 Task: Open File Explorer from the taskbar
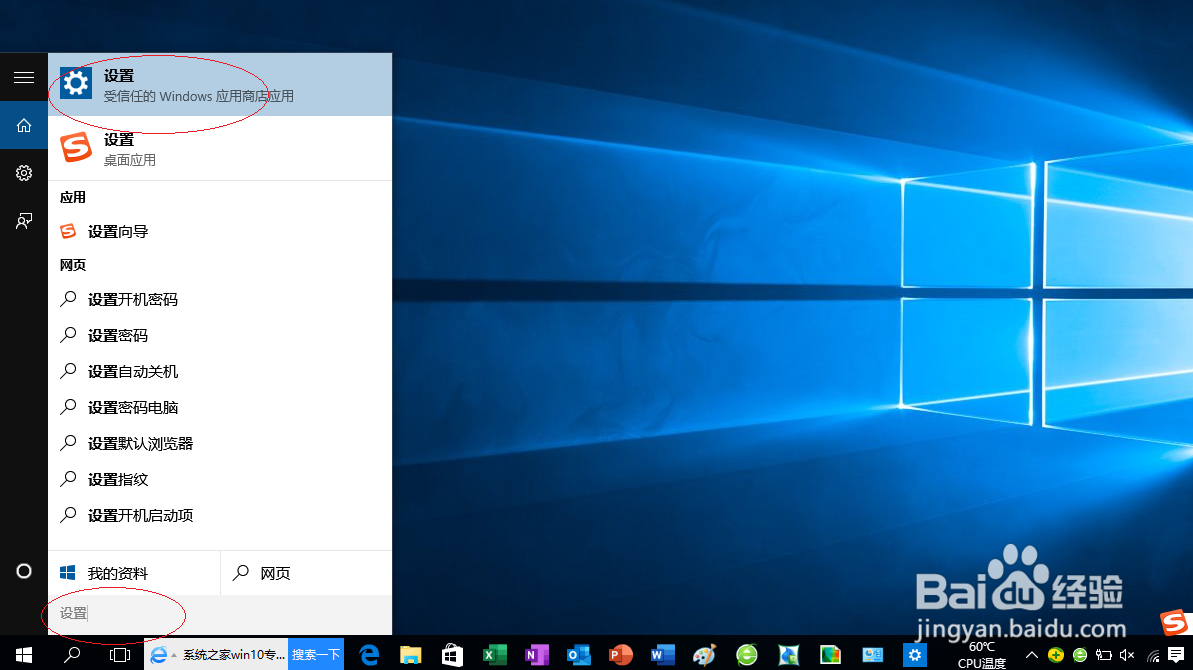click(x=411, y=655)
